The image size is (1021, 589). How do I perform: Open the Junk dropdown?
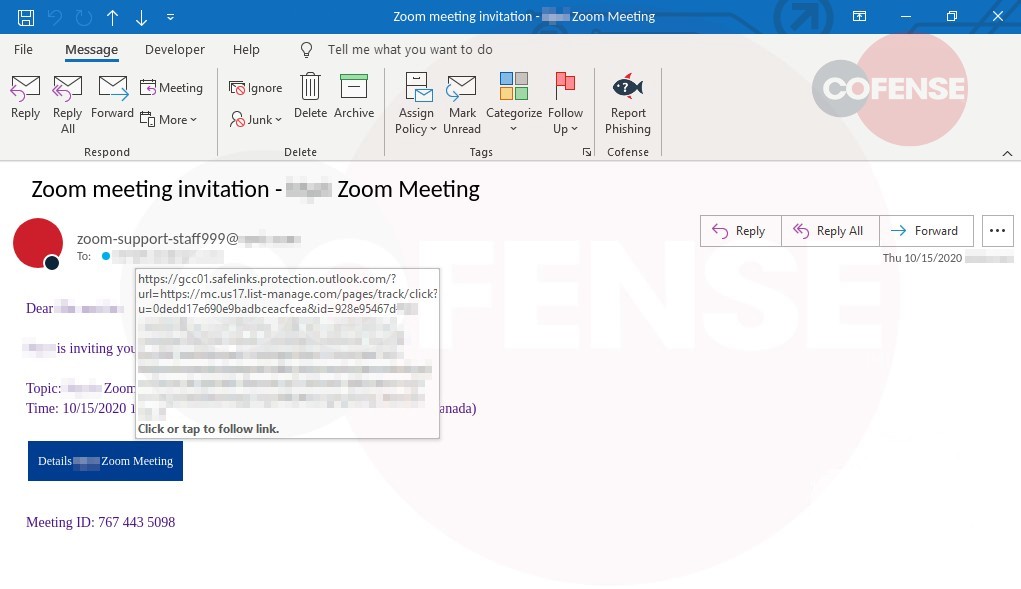tap(255, 119)
